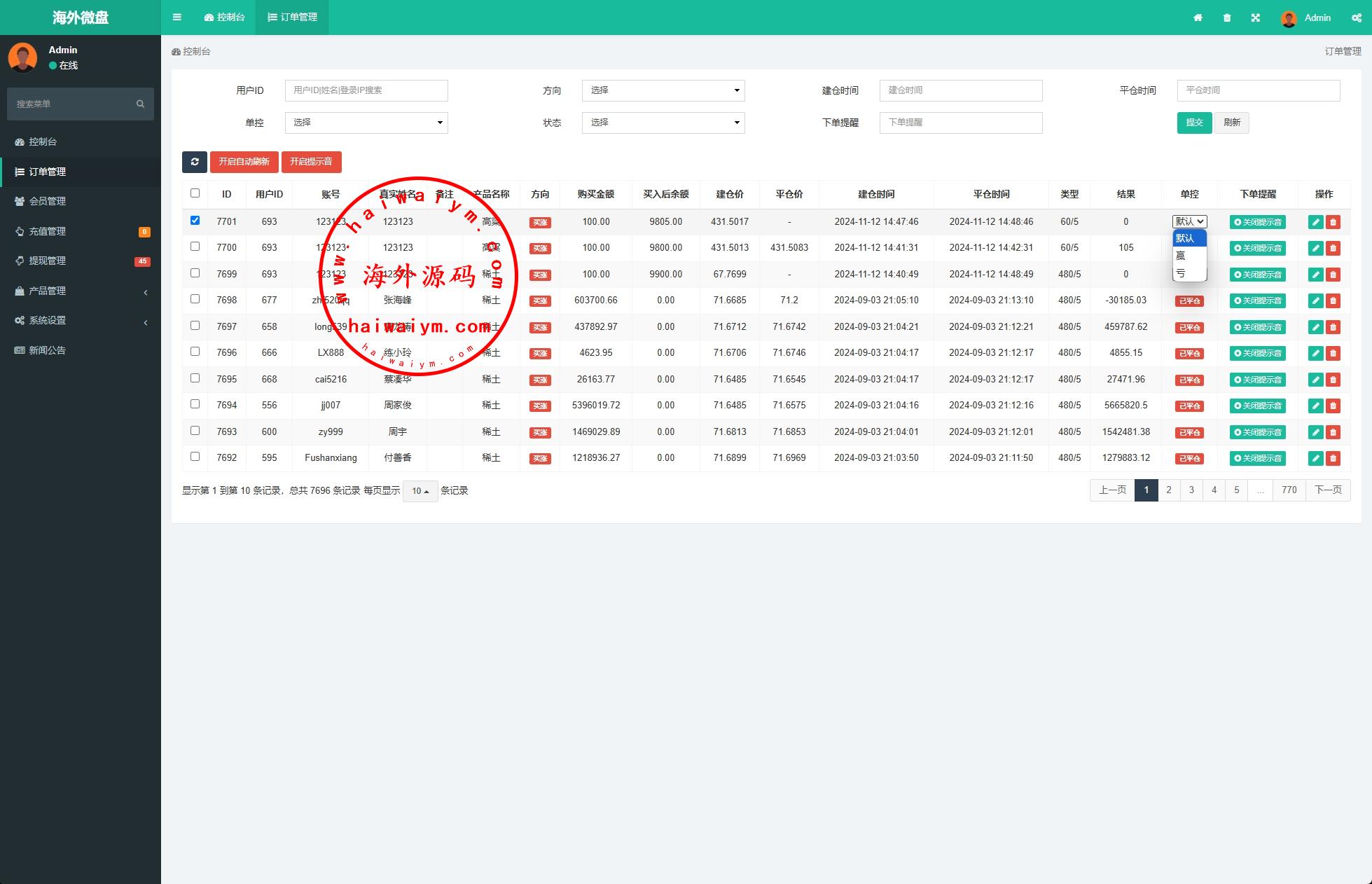The image size is (1372, 884).
Task: Toggle the select-all checkbox in the table header
Action: (x=195, y=193)
